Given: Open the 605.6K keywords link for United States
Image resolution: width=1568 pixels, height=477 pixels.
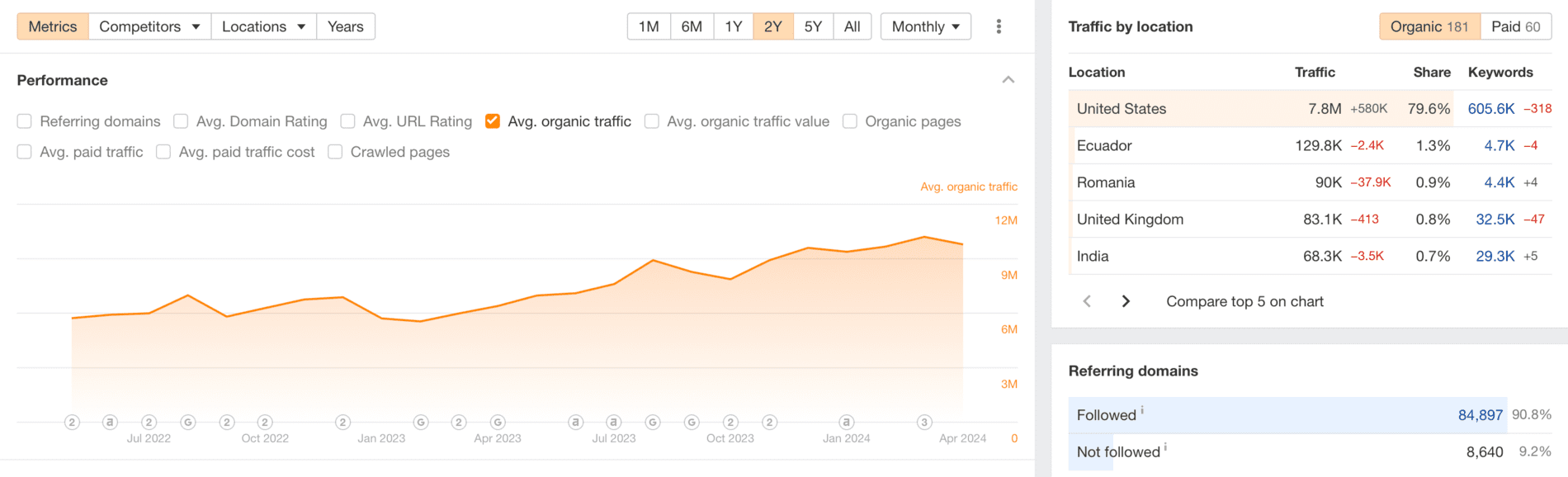Looking at the screenshot, I should (1493, 108).
